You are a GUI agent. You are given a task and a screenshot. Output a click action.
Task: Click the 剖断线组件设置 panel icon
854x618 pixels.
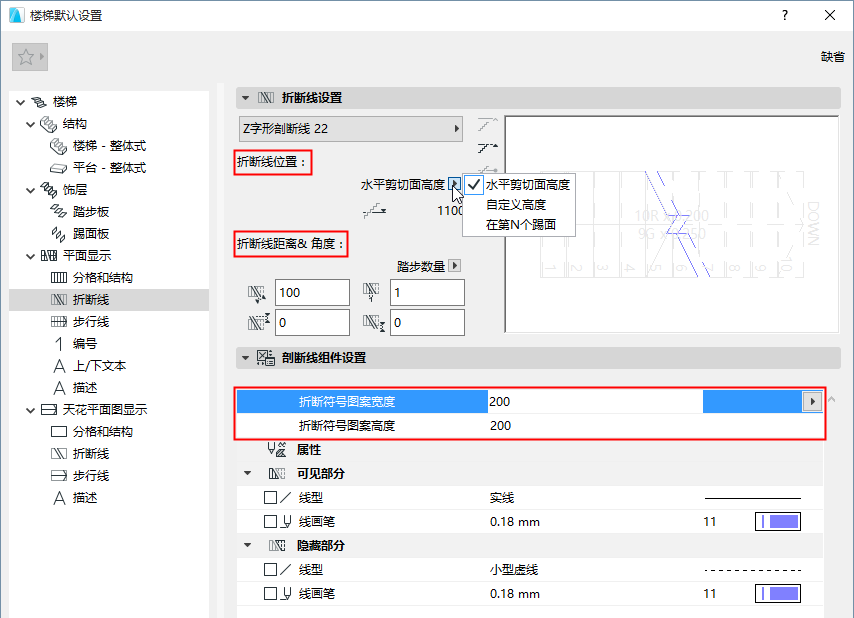coord(266,358)
